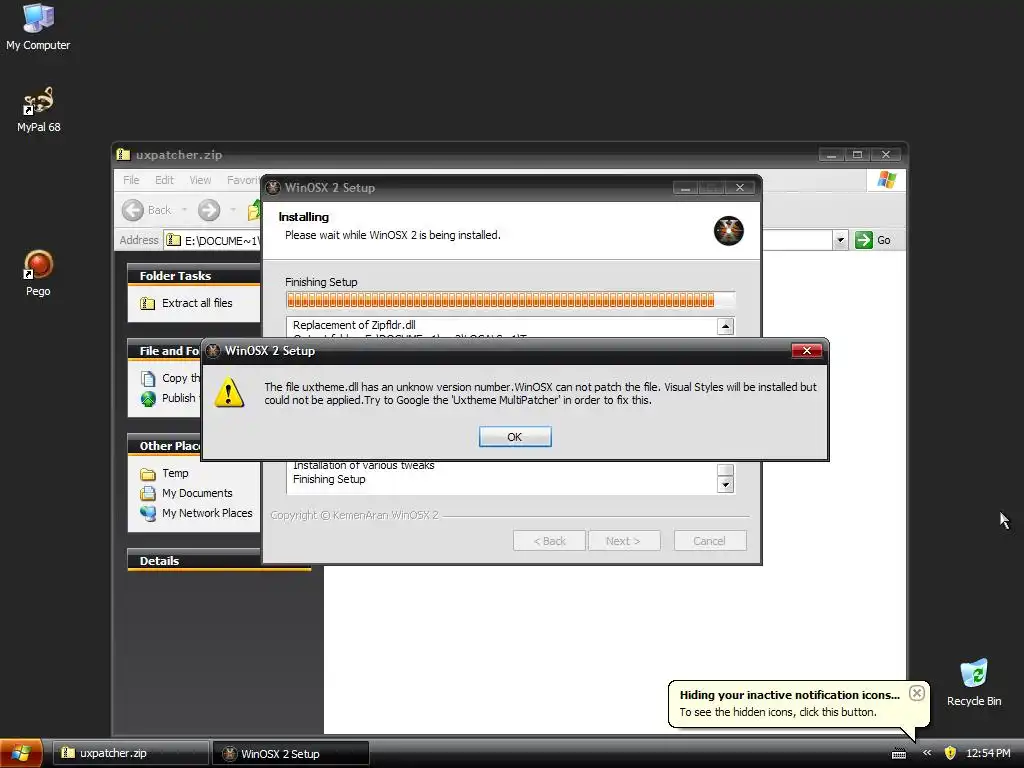Viewport: 1024px width, 768px height.
Task: Close the WinOSX 2 Setup warning dialog
Action: pos(807,351)
